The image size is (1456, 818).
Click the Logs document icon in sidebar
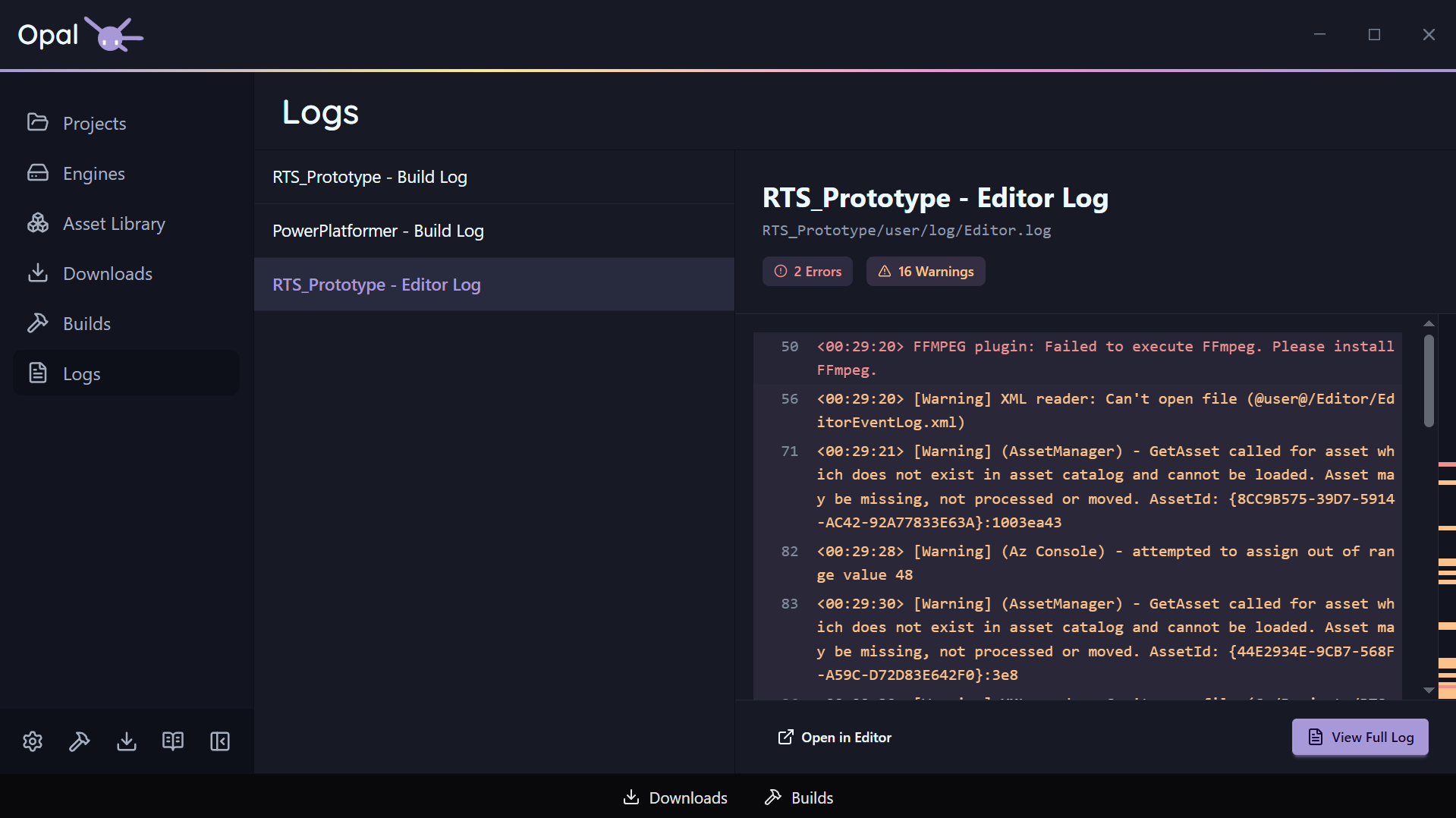[38, 373]
